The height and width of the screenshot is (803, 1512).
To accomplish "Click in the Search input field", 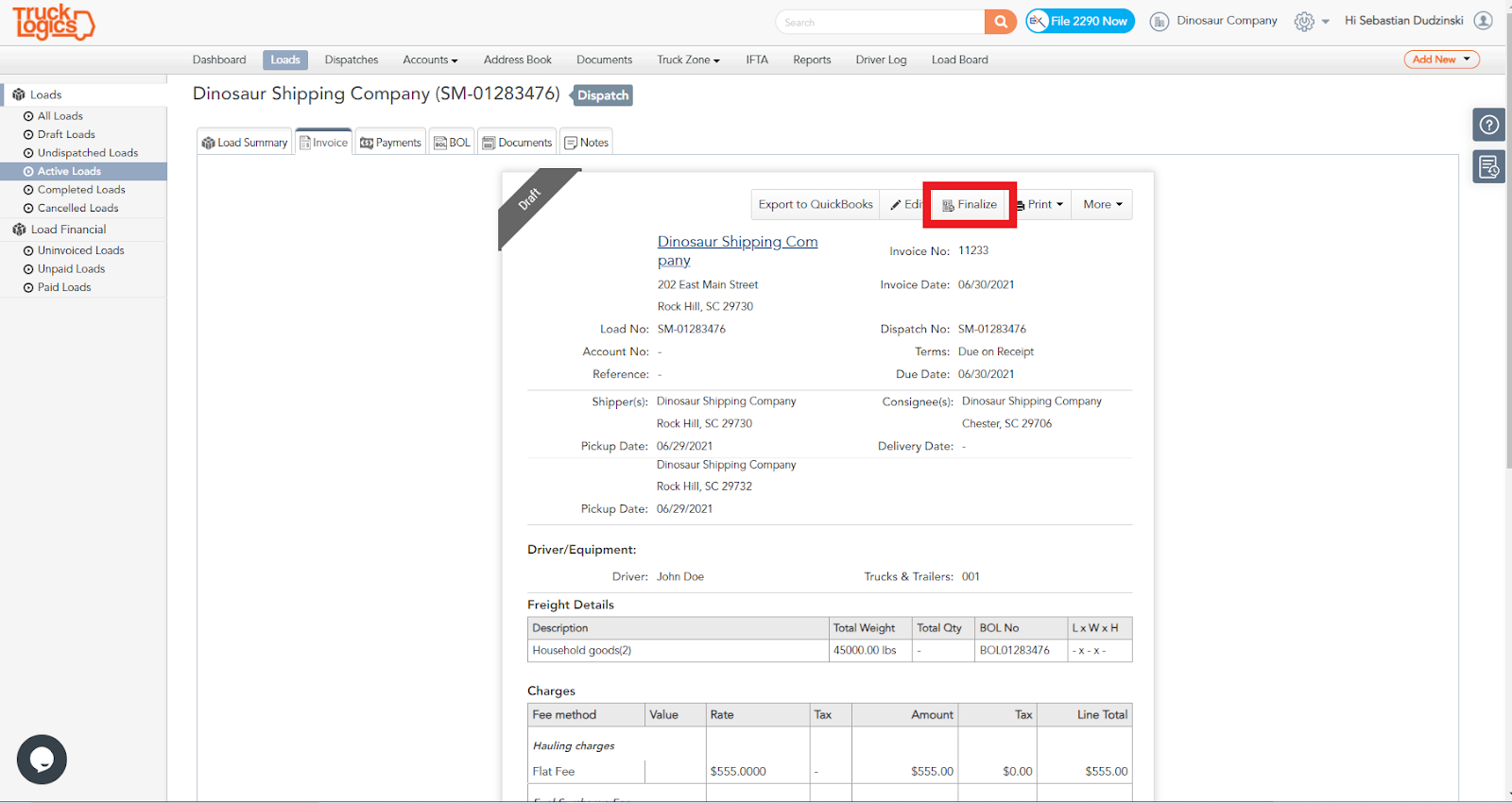I will 880,22.
